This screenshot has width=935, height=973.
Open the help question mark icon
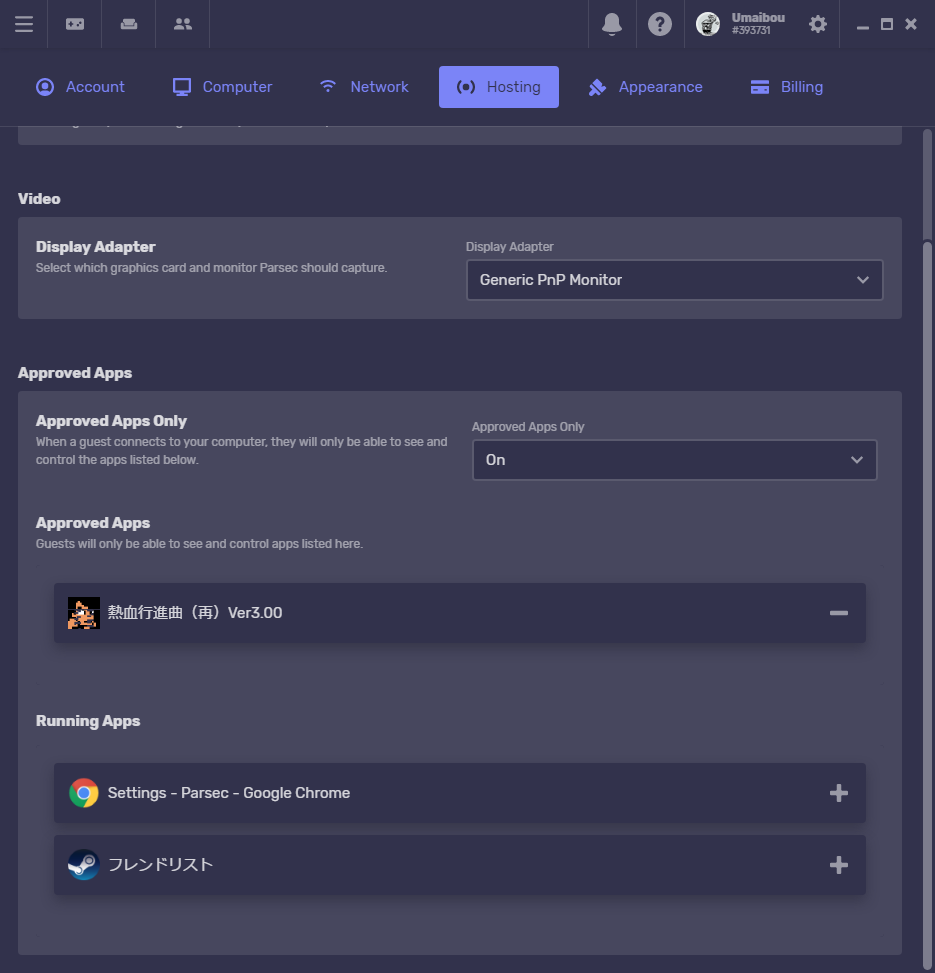tap(660, 24)
